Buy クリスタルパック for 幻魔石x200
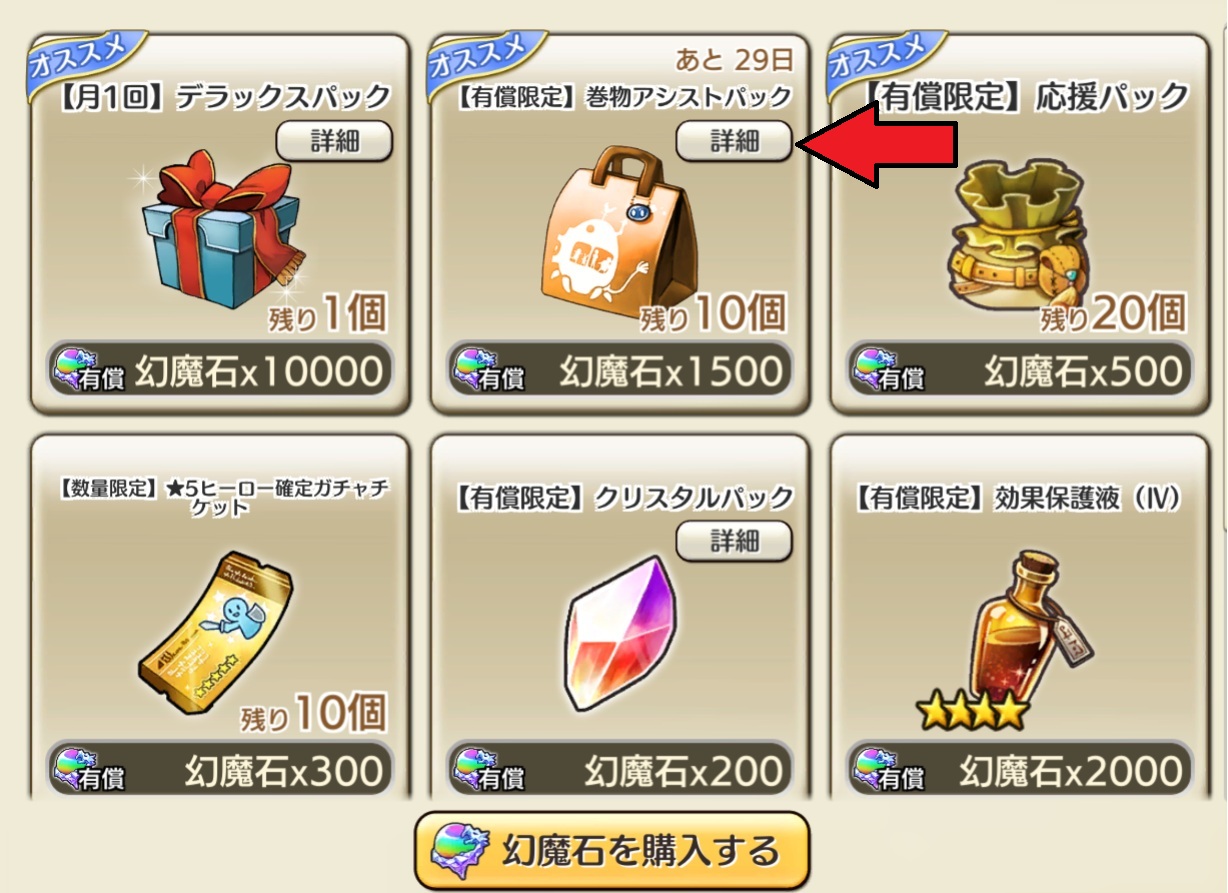 [x=619, y=770]
